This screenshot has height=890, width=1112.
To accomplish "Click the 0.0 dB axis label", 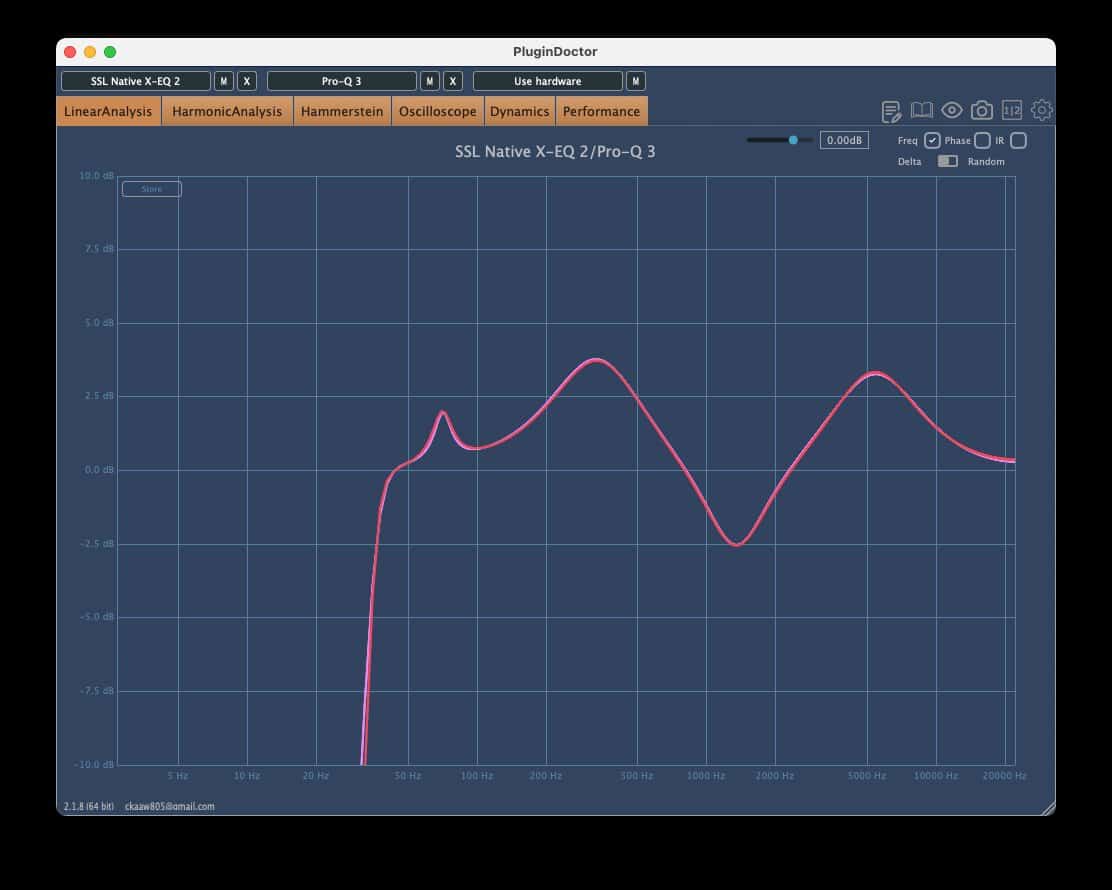I will (99, 469).
